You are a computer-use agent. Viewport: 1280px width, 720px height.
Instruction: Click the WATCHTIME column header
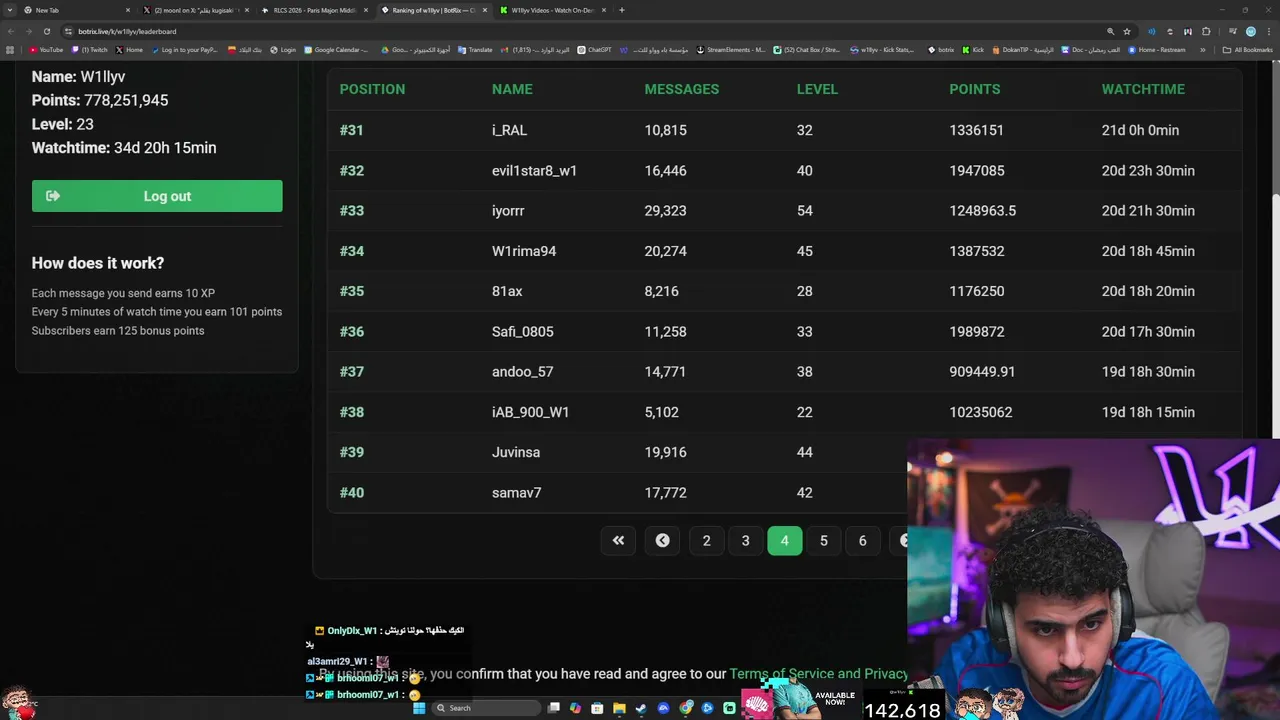[1143, 89]
